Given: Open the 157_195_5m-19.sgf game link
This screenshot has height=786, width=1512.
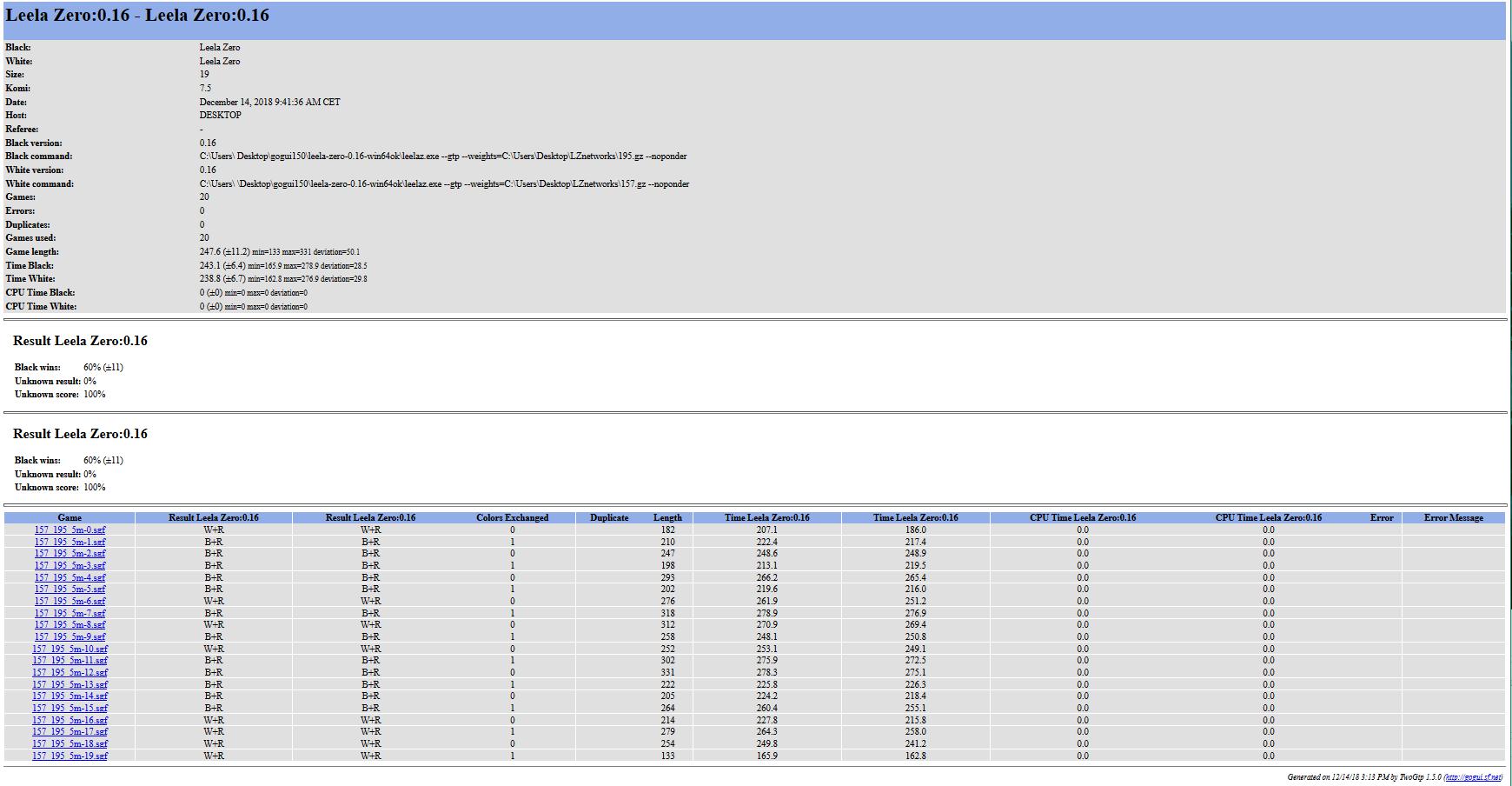Looking at the screenshot, I should point(70,756).
